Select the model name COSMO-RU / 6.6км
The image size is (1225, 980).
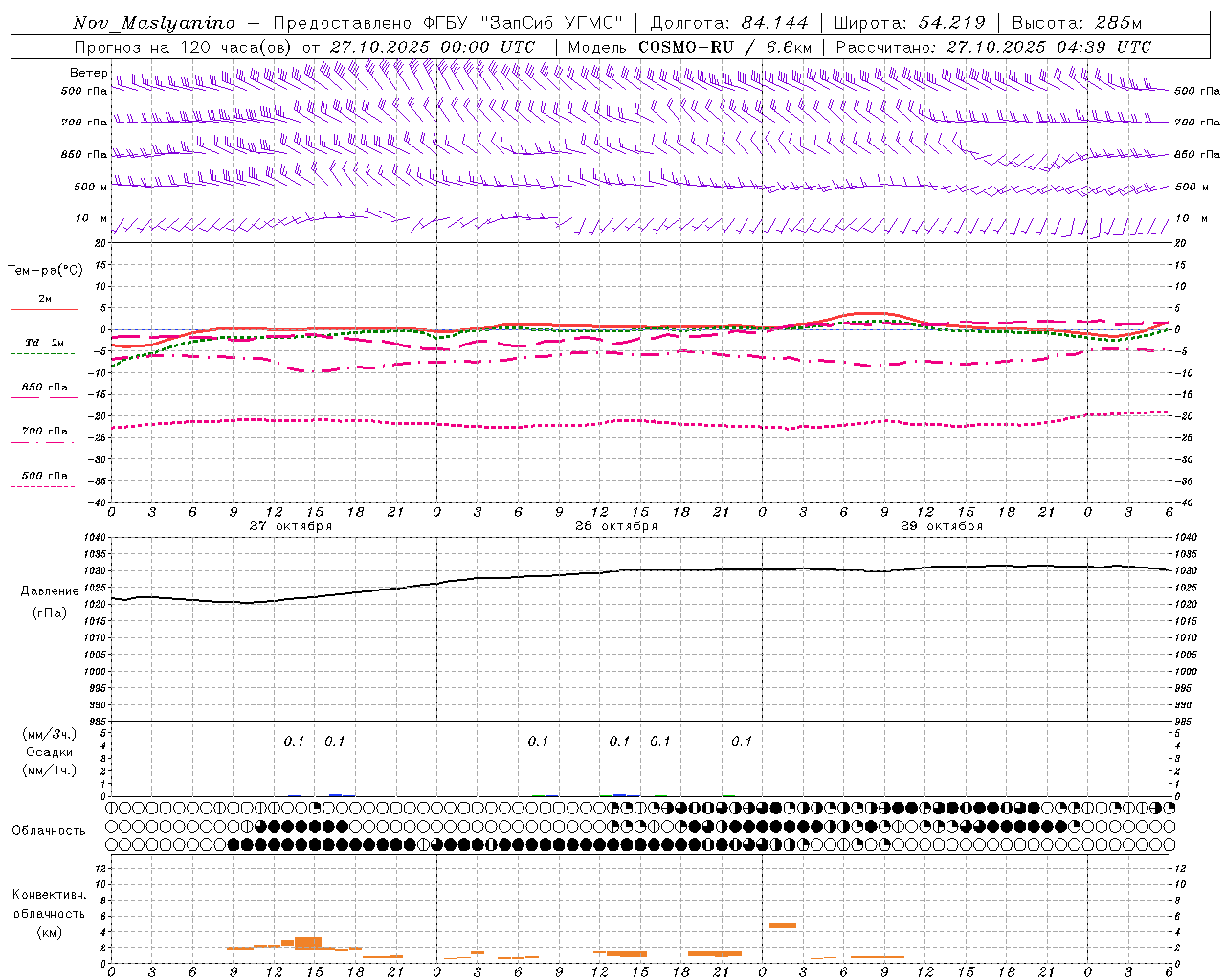725,47
